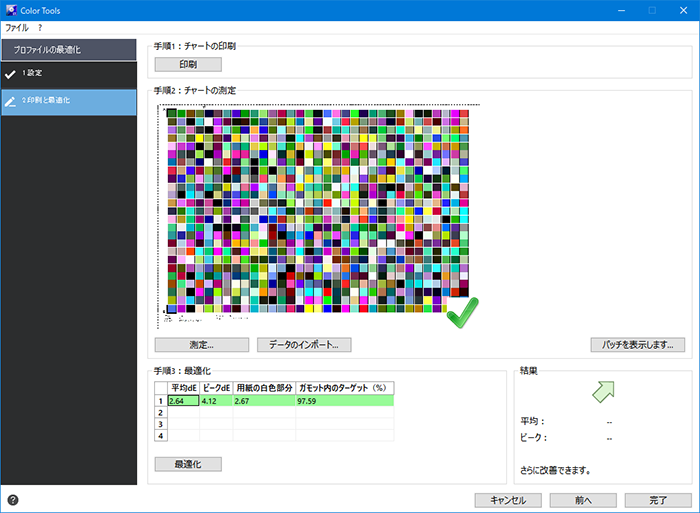Click the パッチを表示します... button
This screenshot has width=700, height=513.
(x=638, y=345)
